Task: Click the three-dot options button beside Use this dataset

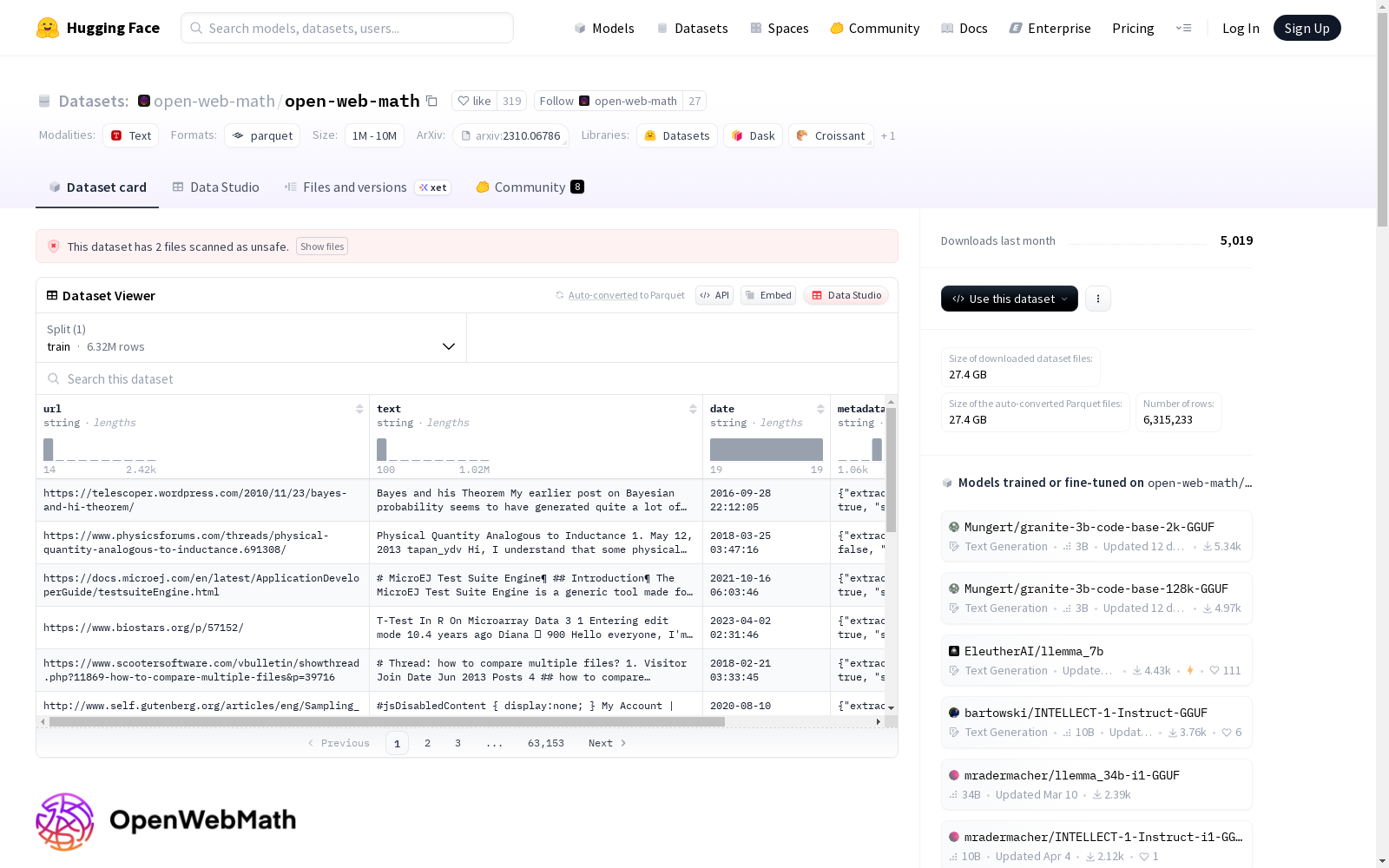Action: 1098,299
